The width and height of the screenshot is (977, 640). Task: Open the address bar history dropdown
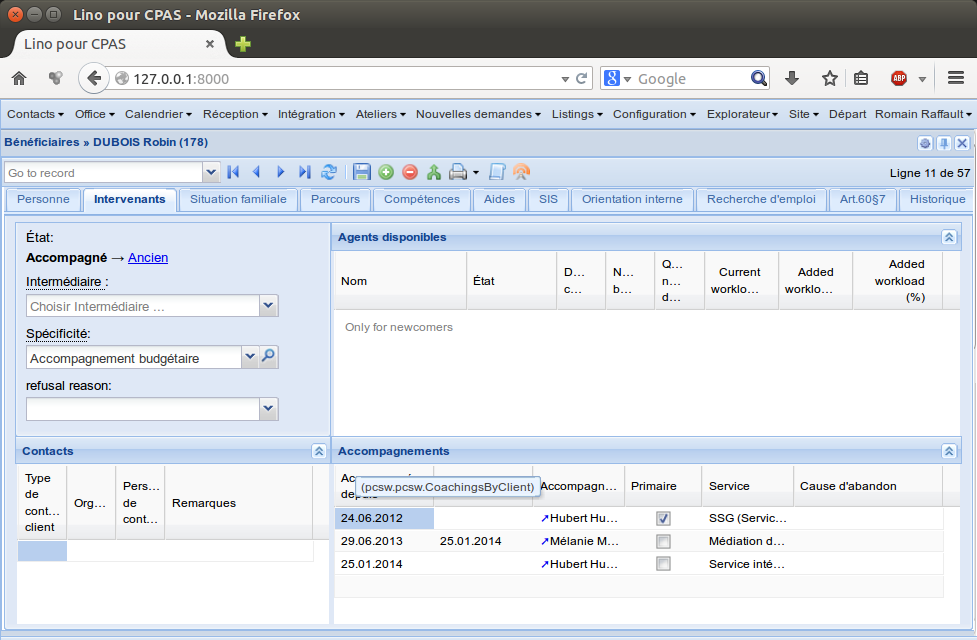coord(565,79)
